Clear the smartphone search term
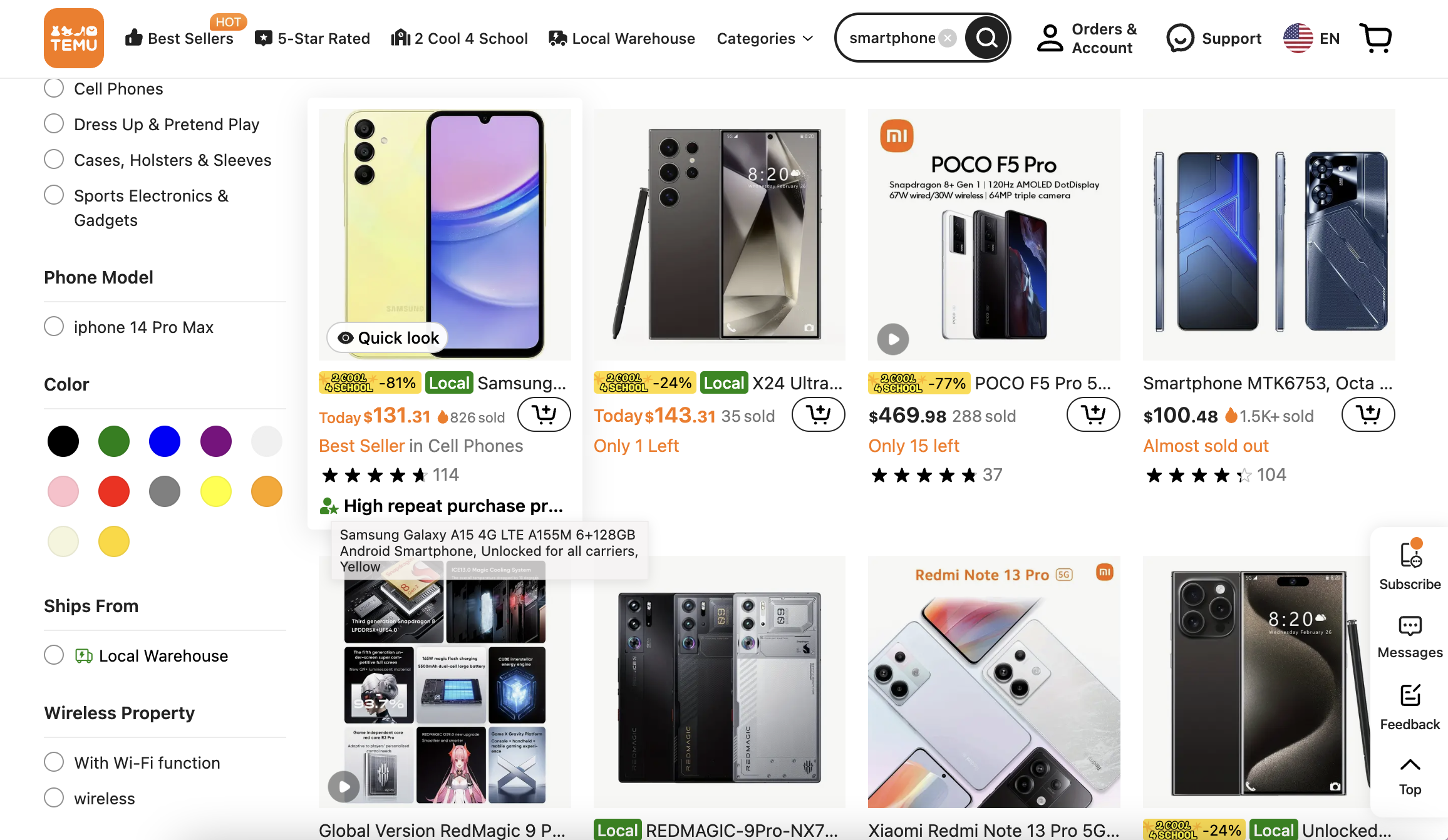The height and width of the screenshot is (840, 1448). [948, 38]
